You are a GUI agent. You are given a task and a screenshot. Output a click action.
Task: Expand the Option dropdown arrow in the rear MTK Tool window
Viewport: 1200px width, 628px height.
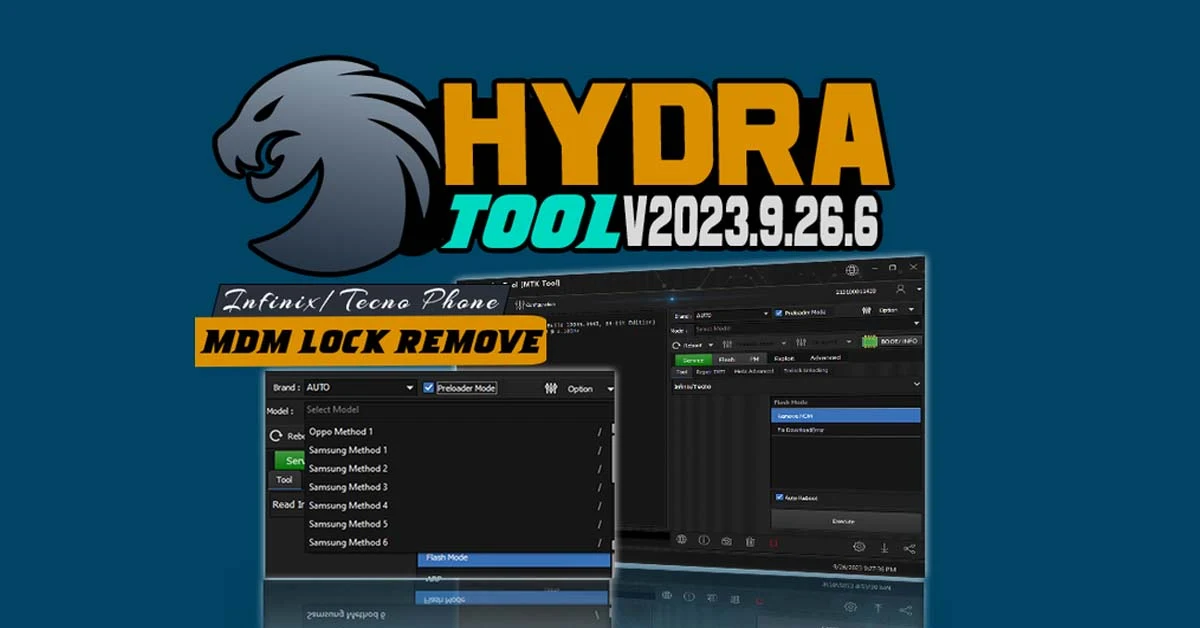[911, 310]
